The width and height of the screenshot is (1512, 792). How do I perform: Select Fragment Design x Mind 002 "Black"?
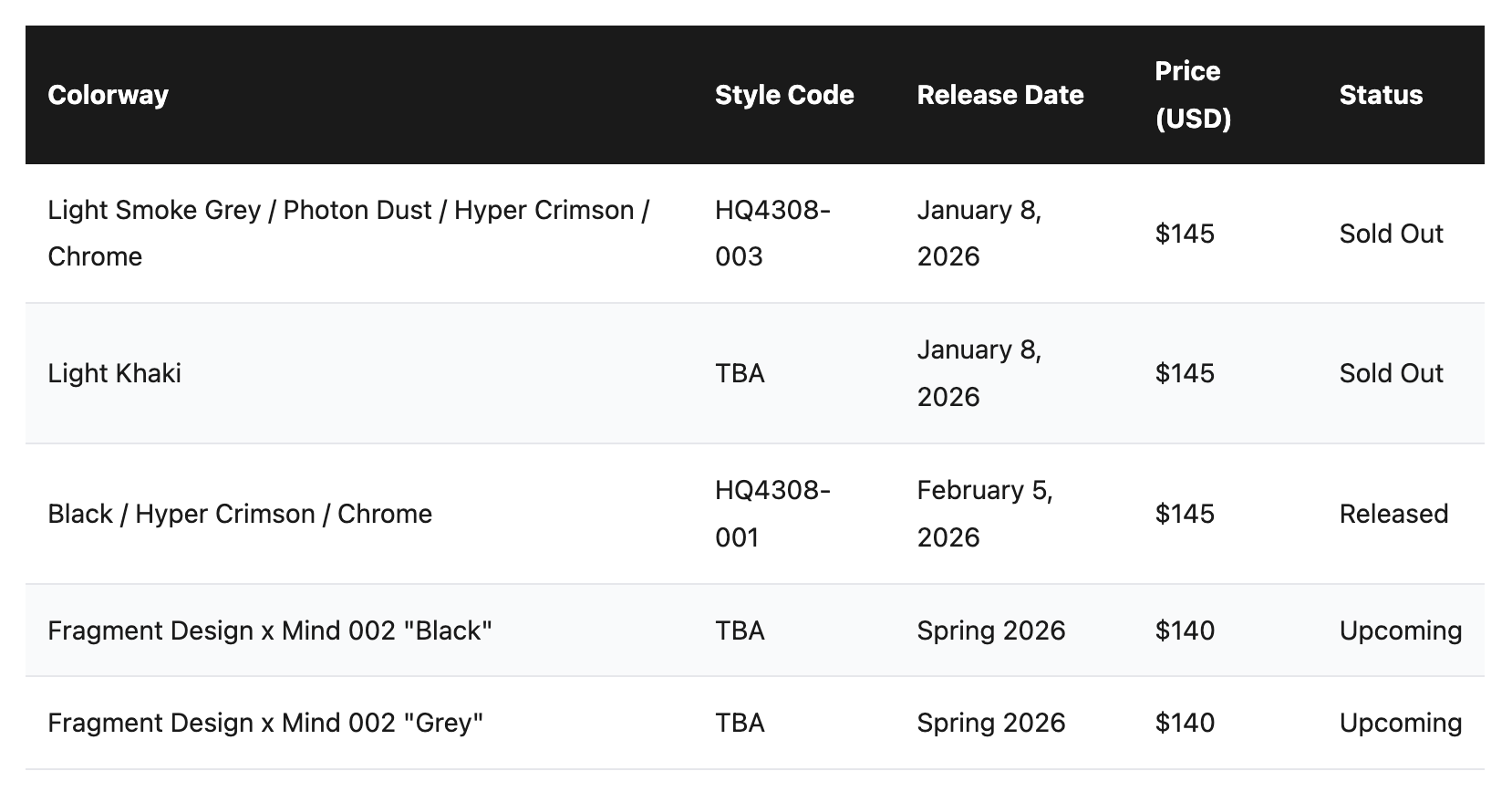(270, 630)
